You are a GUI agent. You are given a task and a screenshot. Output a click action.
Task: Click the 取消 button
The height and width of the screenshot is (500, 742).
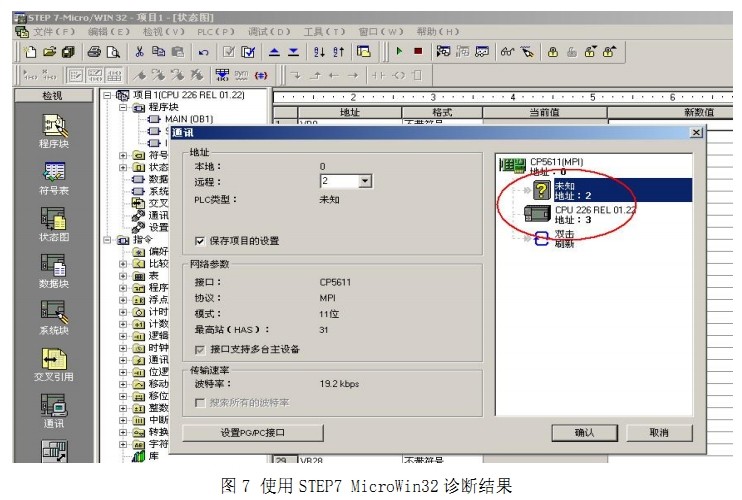[659, 433]
